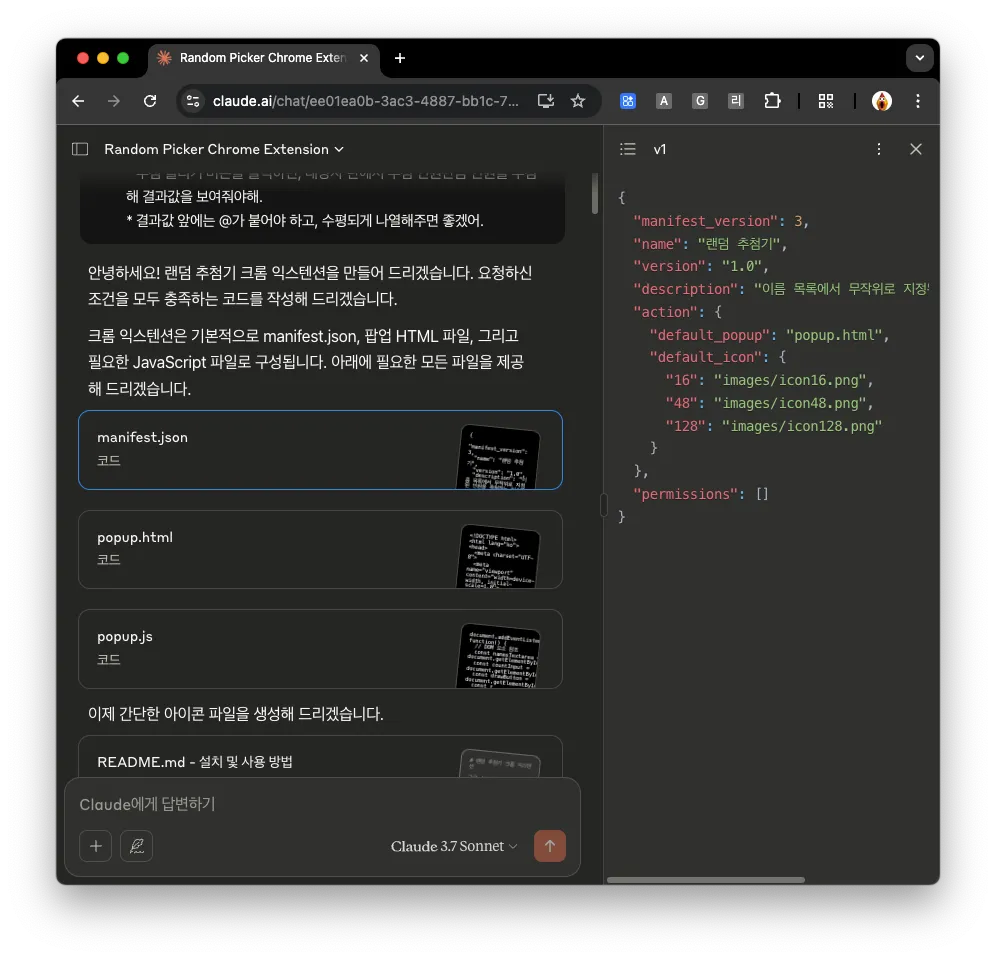The image size is (996, 959).
Task: Open the tab search dropdown arrow
Action: point(919,58)
